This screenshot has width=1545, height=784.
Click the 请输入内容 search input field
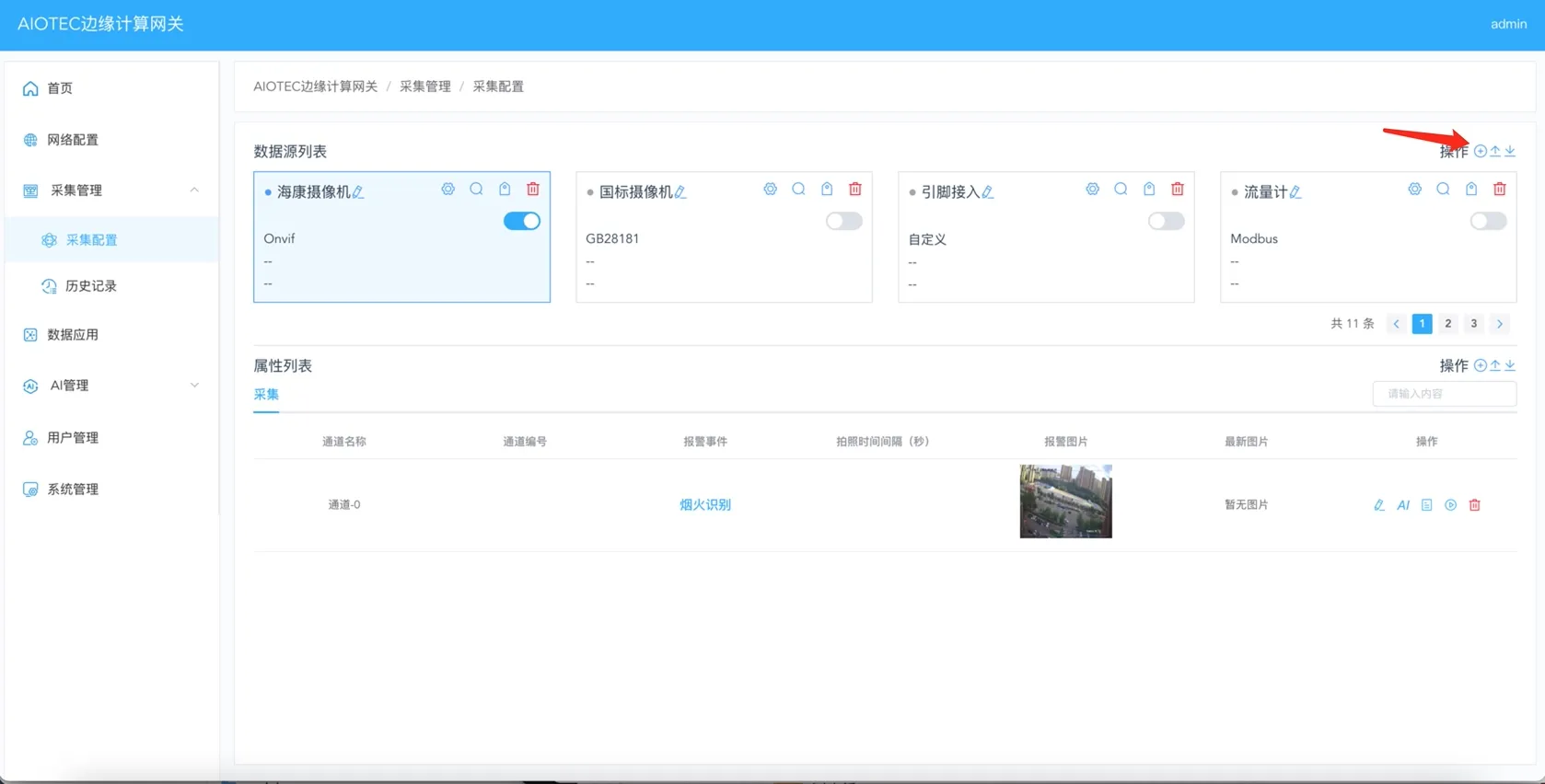pyautogui.click(x=1444, y=394)
